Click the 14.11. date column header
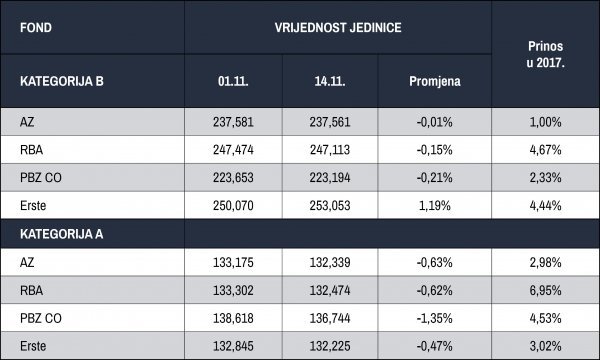600x360 pixels. 330,81
